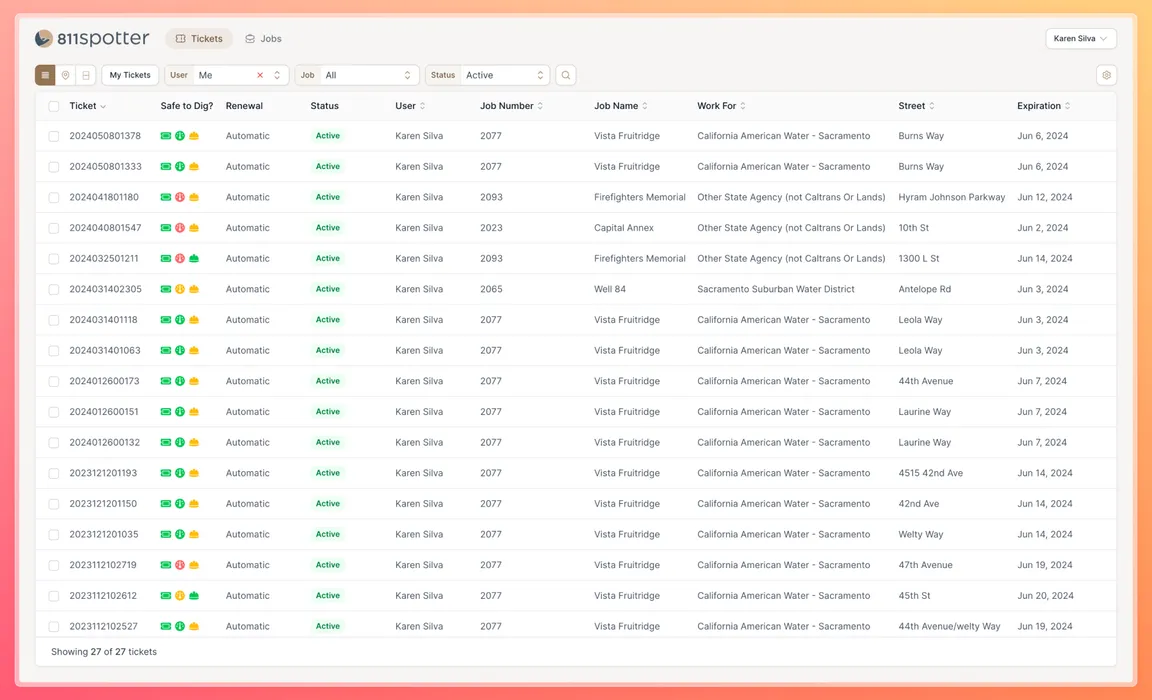Switch to the list view icon
1152x700 pixels.
click(45, 75)
